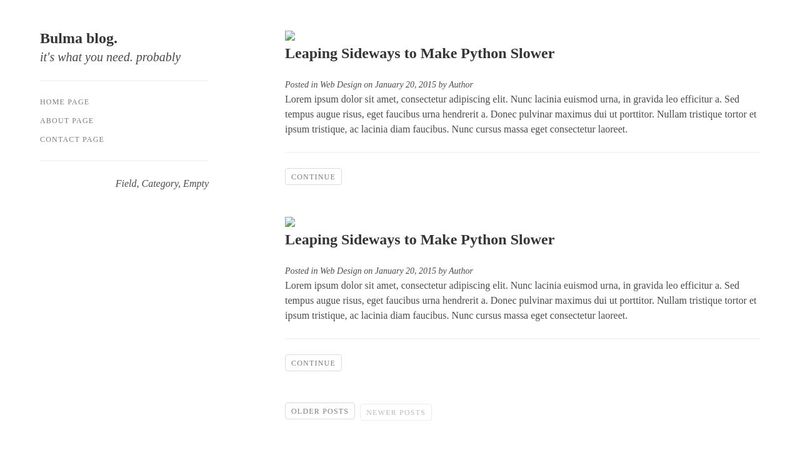Open the first post's title link
This screenshot has height=450, width=800.
point(419,54)
